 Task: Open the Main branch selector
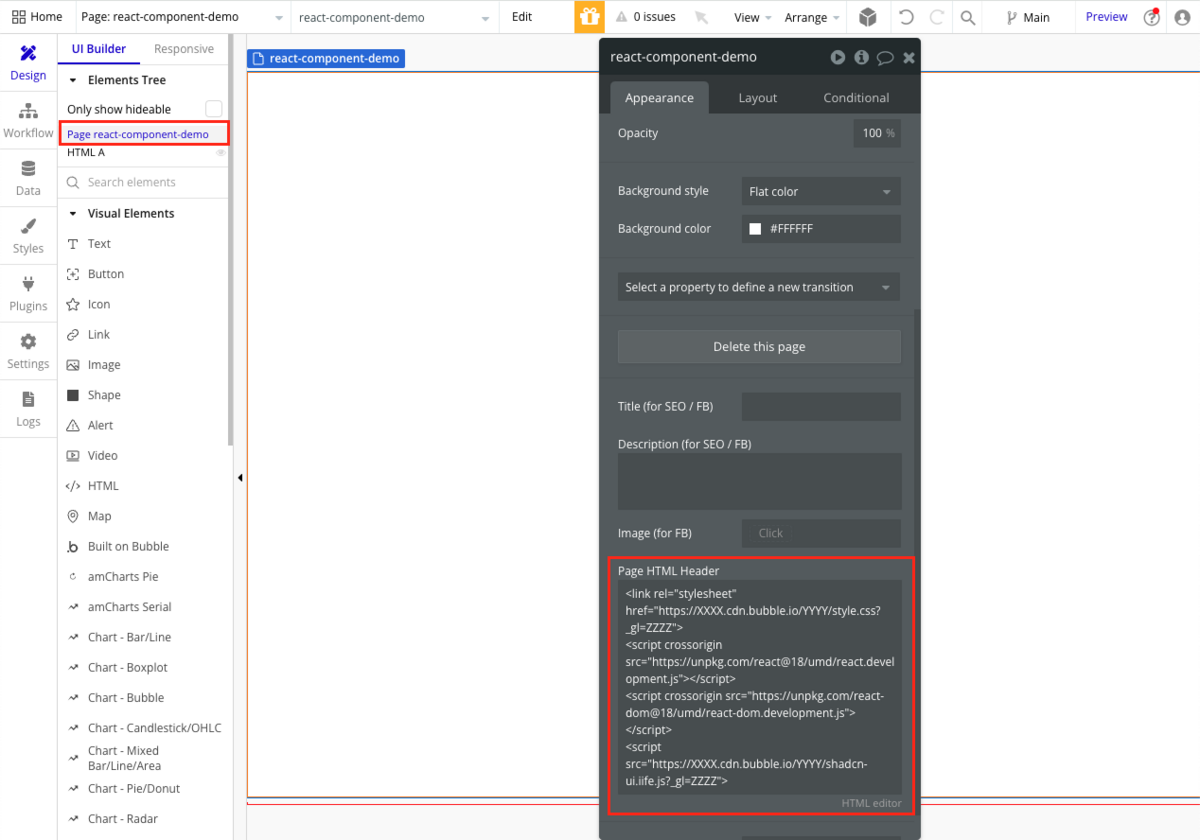1028,17
